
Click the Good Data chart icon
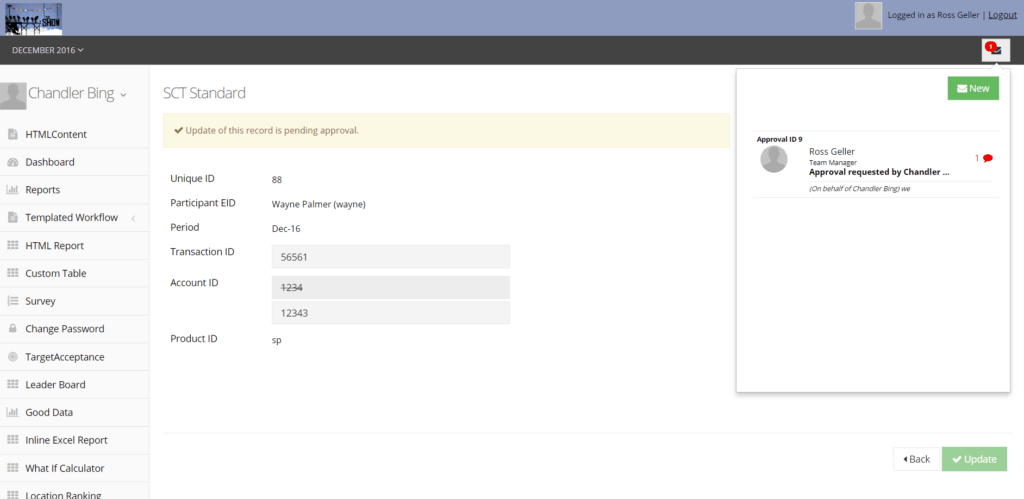pos(12,412)
